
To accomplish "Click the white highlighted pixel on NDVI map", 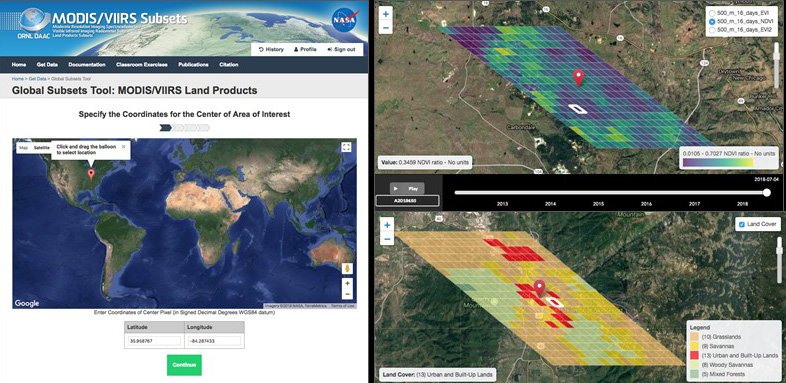I will coord(578,109).
